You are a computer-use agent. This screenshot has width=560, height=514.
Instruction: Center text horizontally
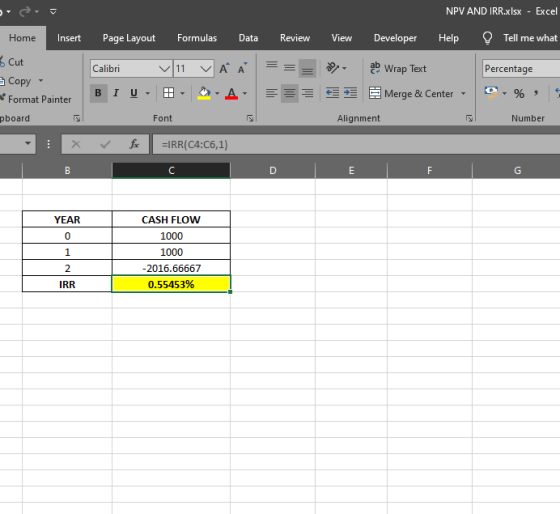pyautogui.click(x=290, y=93)
